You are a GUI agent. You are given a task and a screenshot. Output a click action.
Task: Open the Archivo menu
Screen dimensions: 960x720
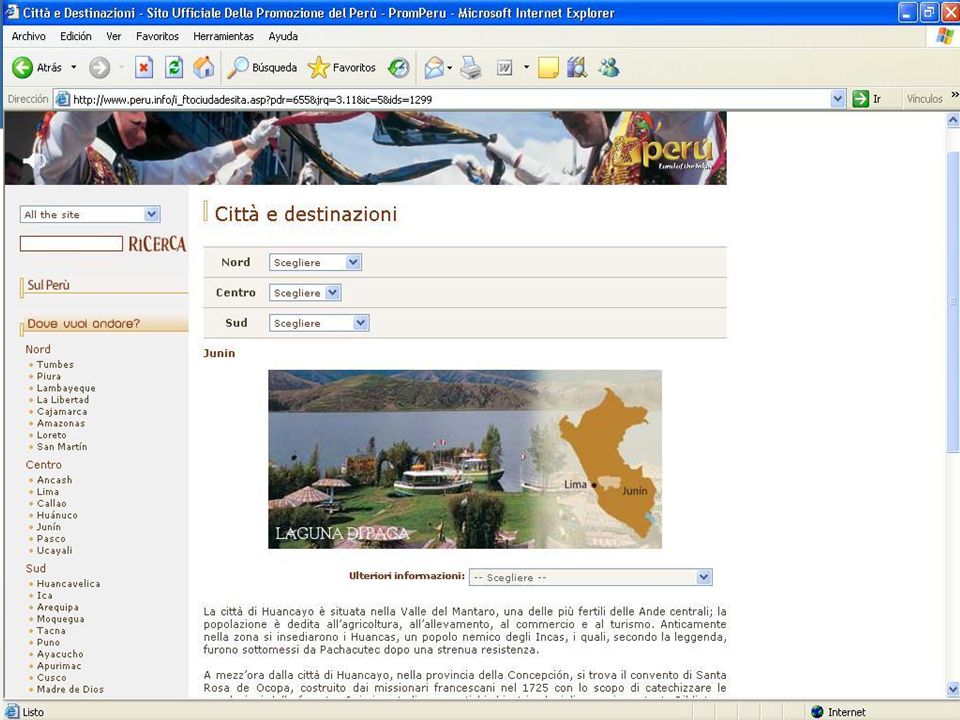pyautogui.click(x=29, y=36)
